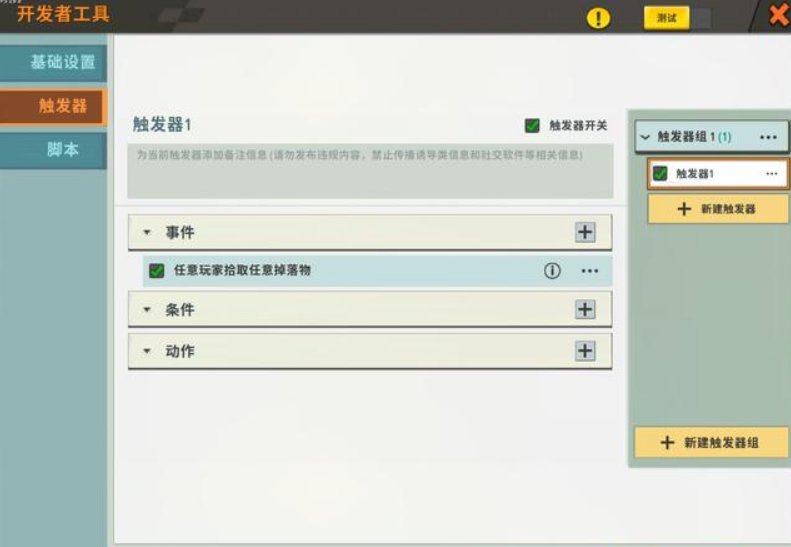Click the 新建触发器组 button
This screenshot has height=547, width=791.
click(x=711, y=442)
